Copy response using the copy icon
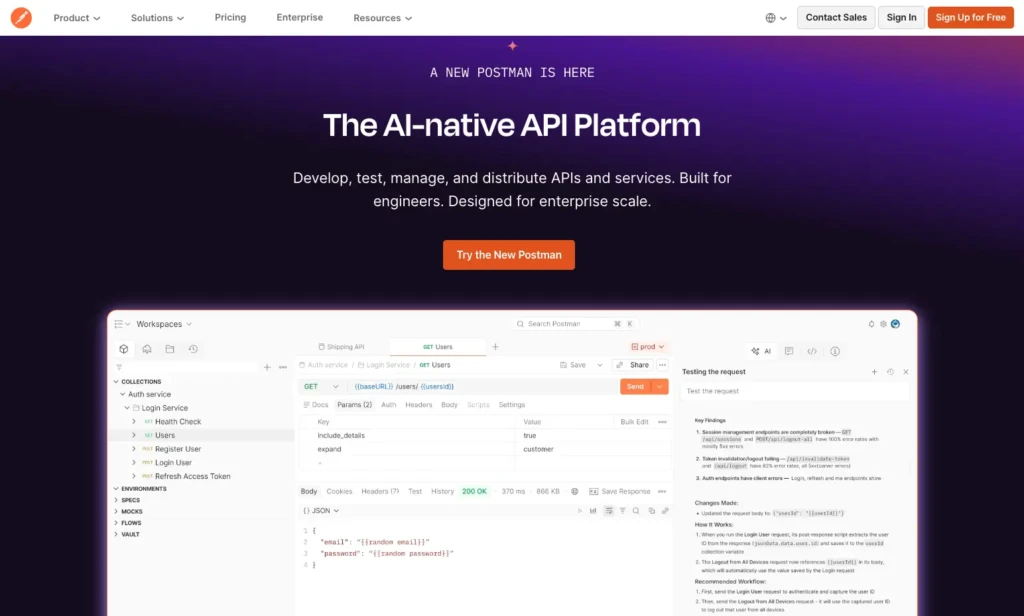The width and height of the screenshot is (1024, 616). point(651,511)
